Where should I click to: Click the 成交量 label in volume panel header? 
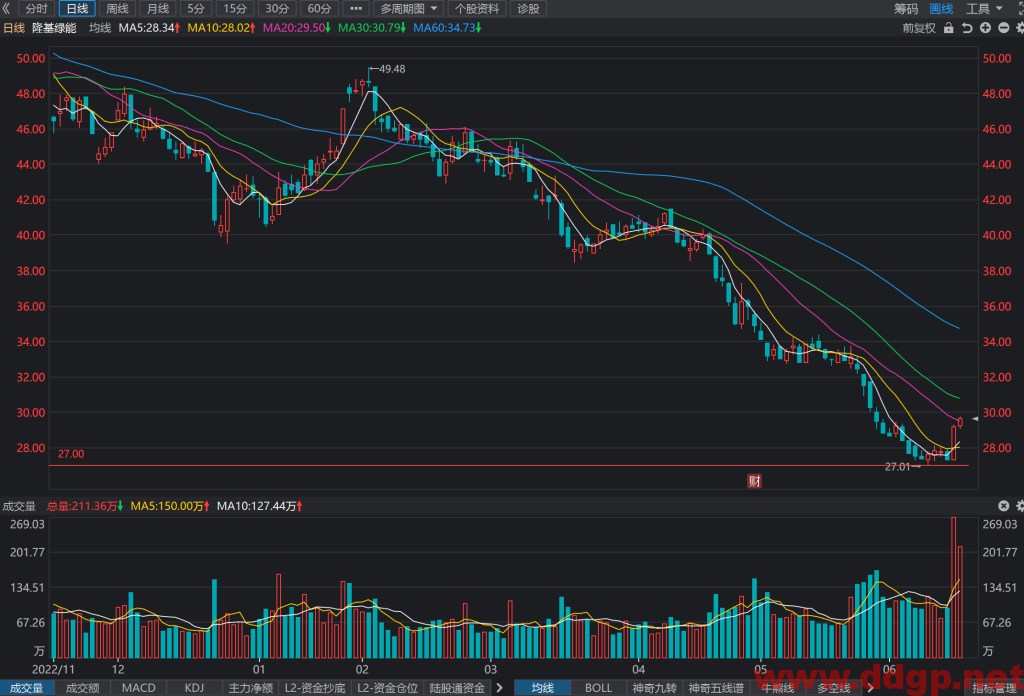point(20,506)
